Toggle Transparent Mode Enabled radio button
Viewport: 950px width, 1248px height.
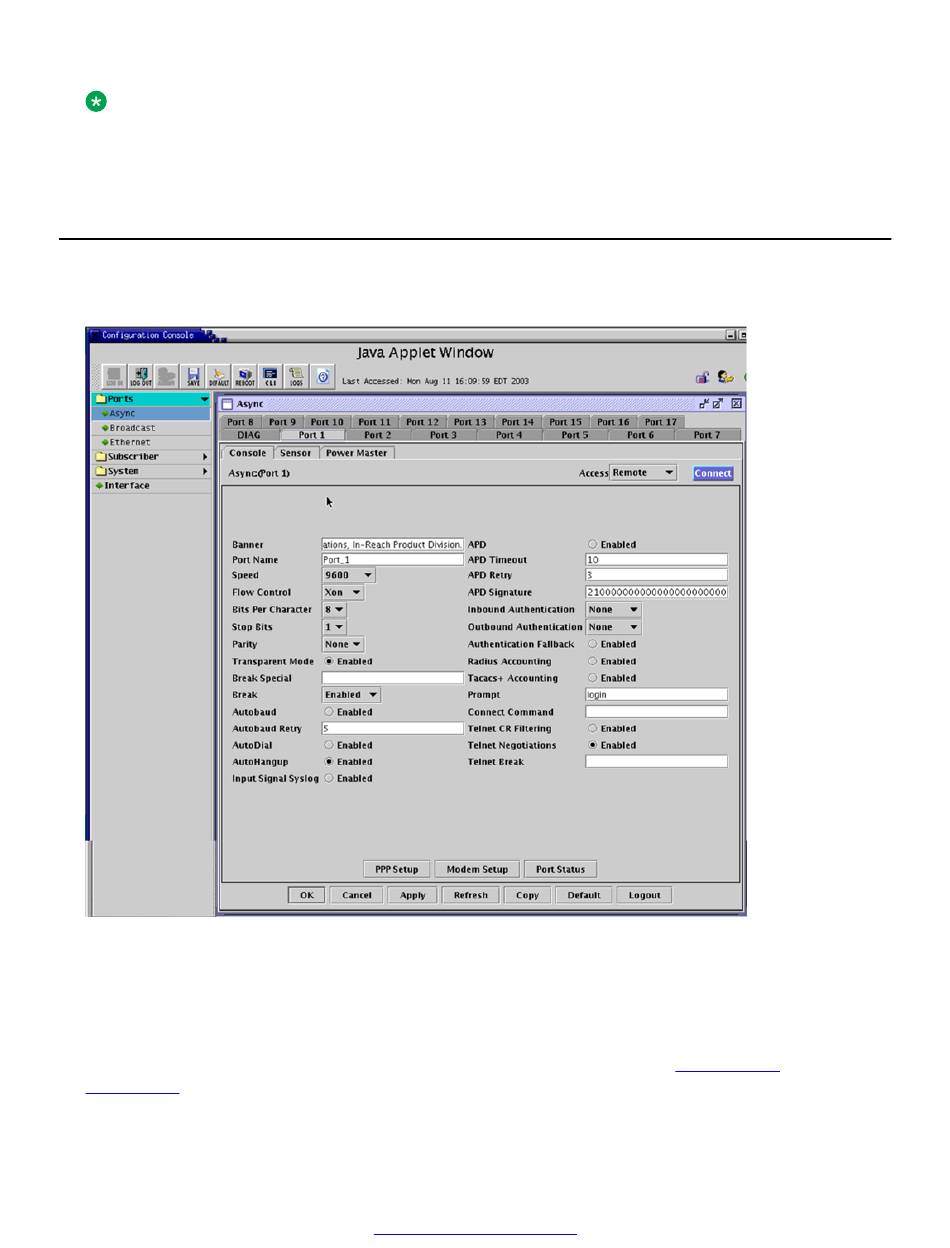[x=329, y=661]
